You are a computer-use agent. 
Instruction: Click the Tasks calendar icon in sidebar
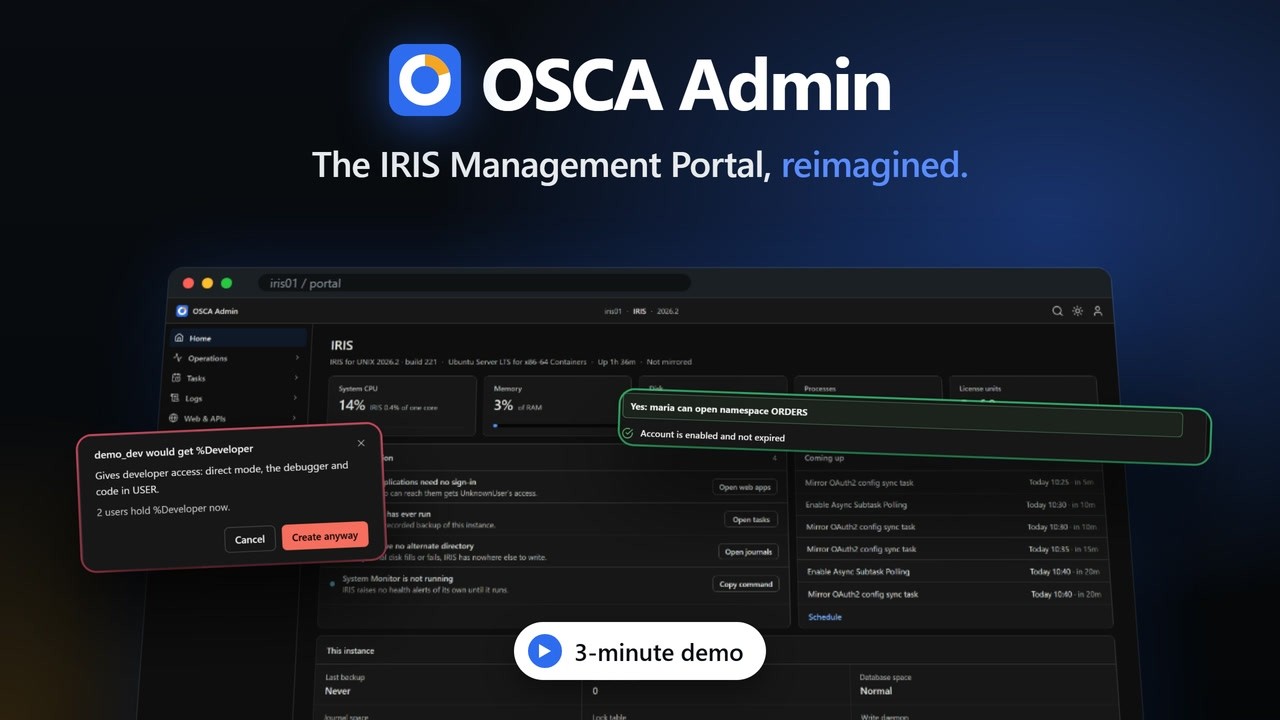click(x=176, y=378)
